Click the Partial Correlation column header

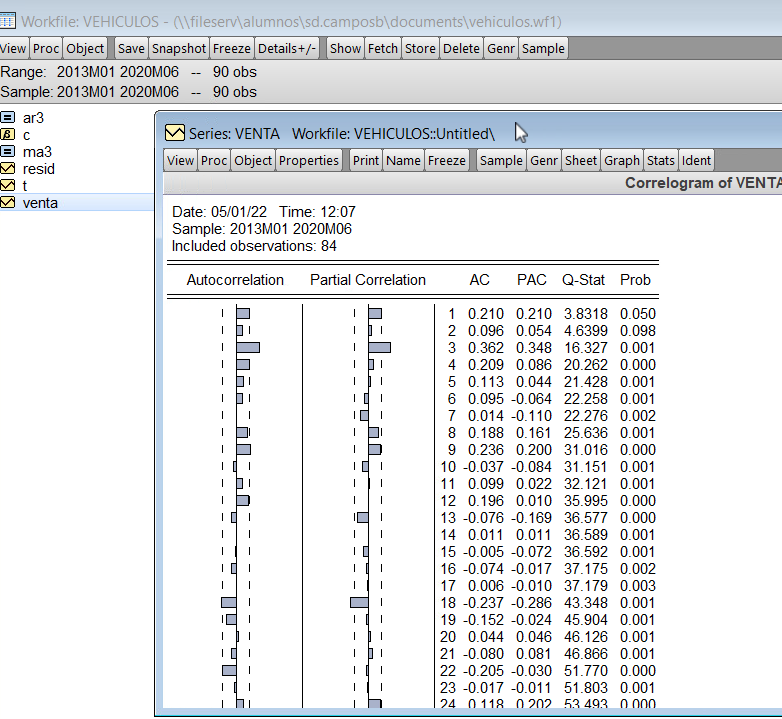(368, 280)
